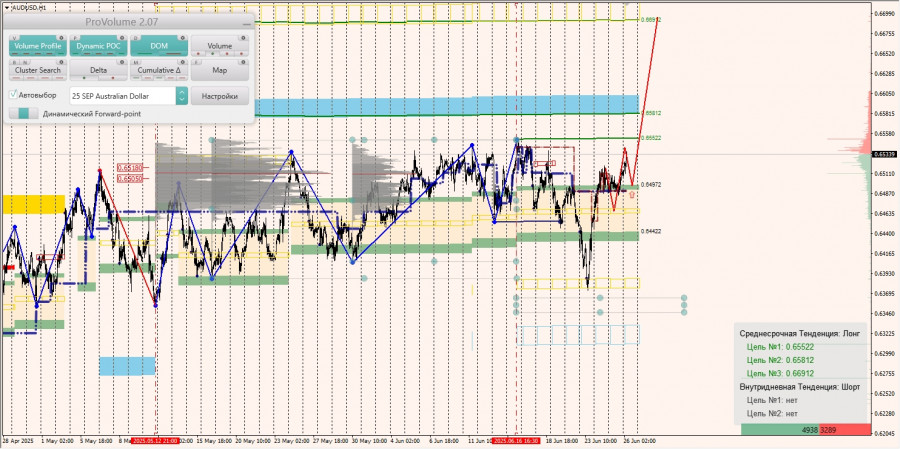Click the 0.66050 price axis value
Screen dimensions: 900x449
pos(885,94)
